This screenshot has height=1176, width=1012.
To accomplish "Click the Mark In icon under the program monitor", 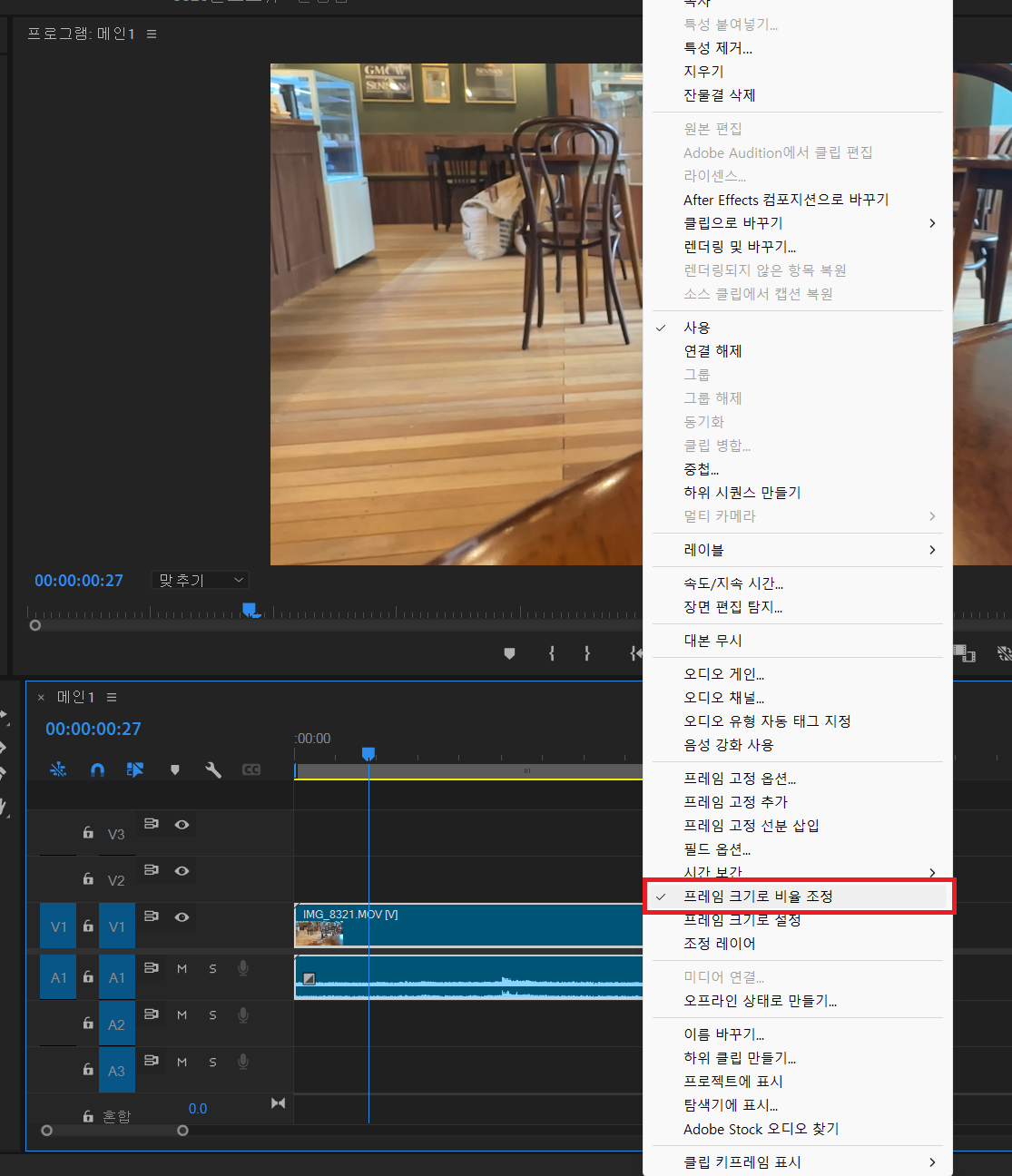I will coord(551,653).
